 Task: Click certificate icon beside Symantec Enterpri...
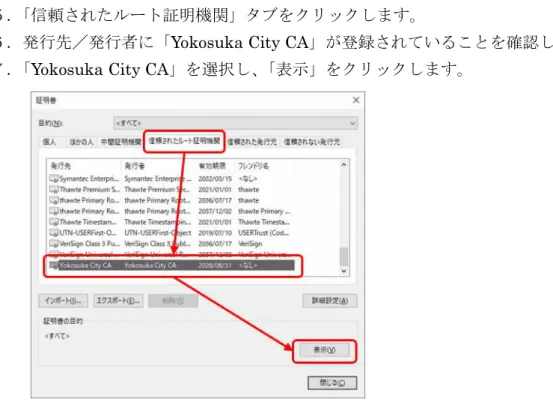tap(54, 179)
